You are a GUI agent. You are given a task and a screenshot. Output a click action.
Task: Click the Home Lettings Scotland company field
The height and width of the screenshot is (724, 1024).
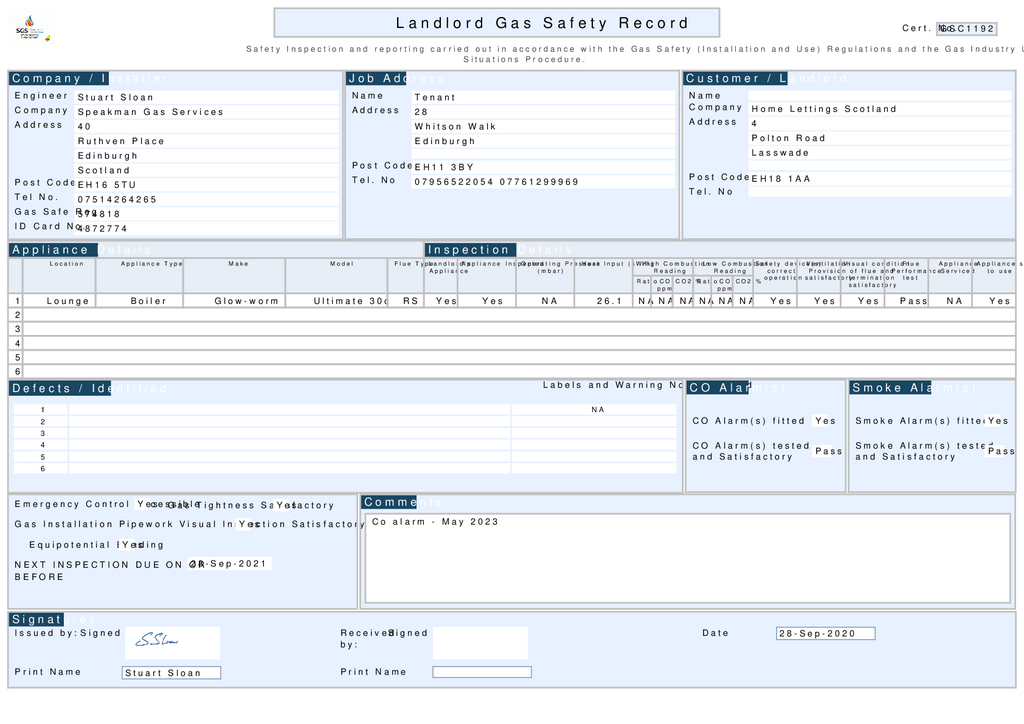[x=880, y=109]
